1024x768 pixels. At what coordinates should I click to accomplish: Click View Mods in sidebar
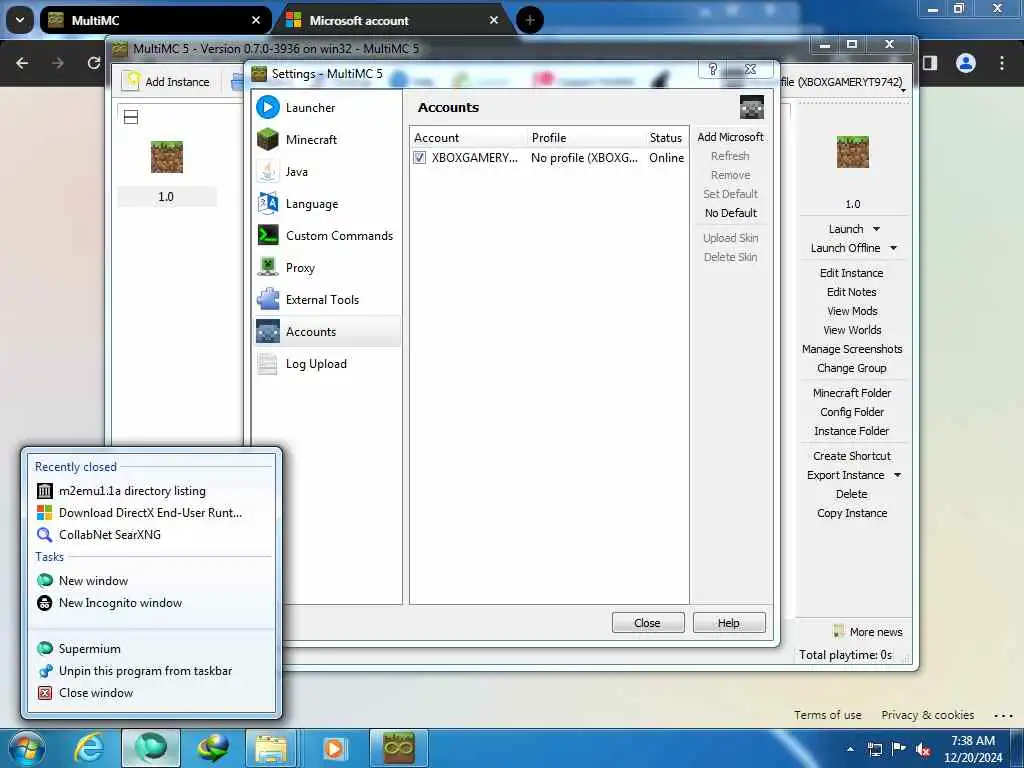(852, 311)
